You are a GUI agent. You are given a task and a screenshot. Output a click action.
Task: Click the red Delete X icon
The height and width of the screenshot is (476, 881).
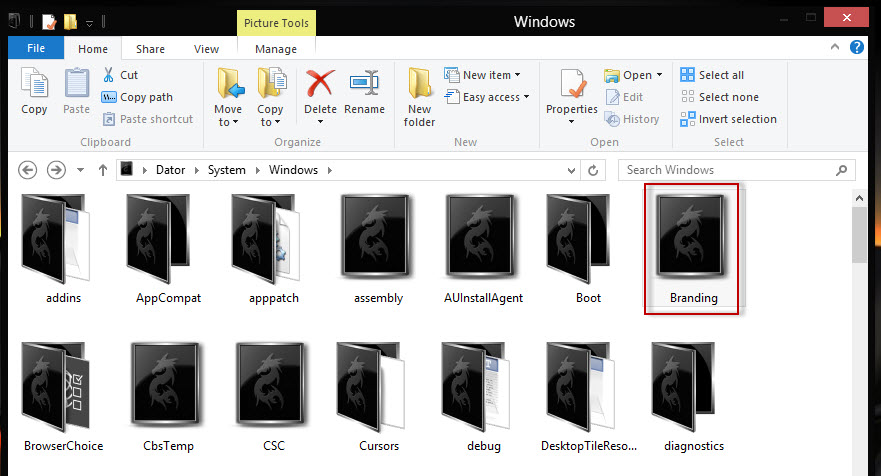coord(320,83)
